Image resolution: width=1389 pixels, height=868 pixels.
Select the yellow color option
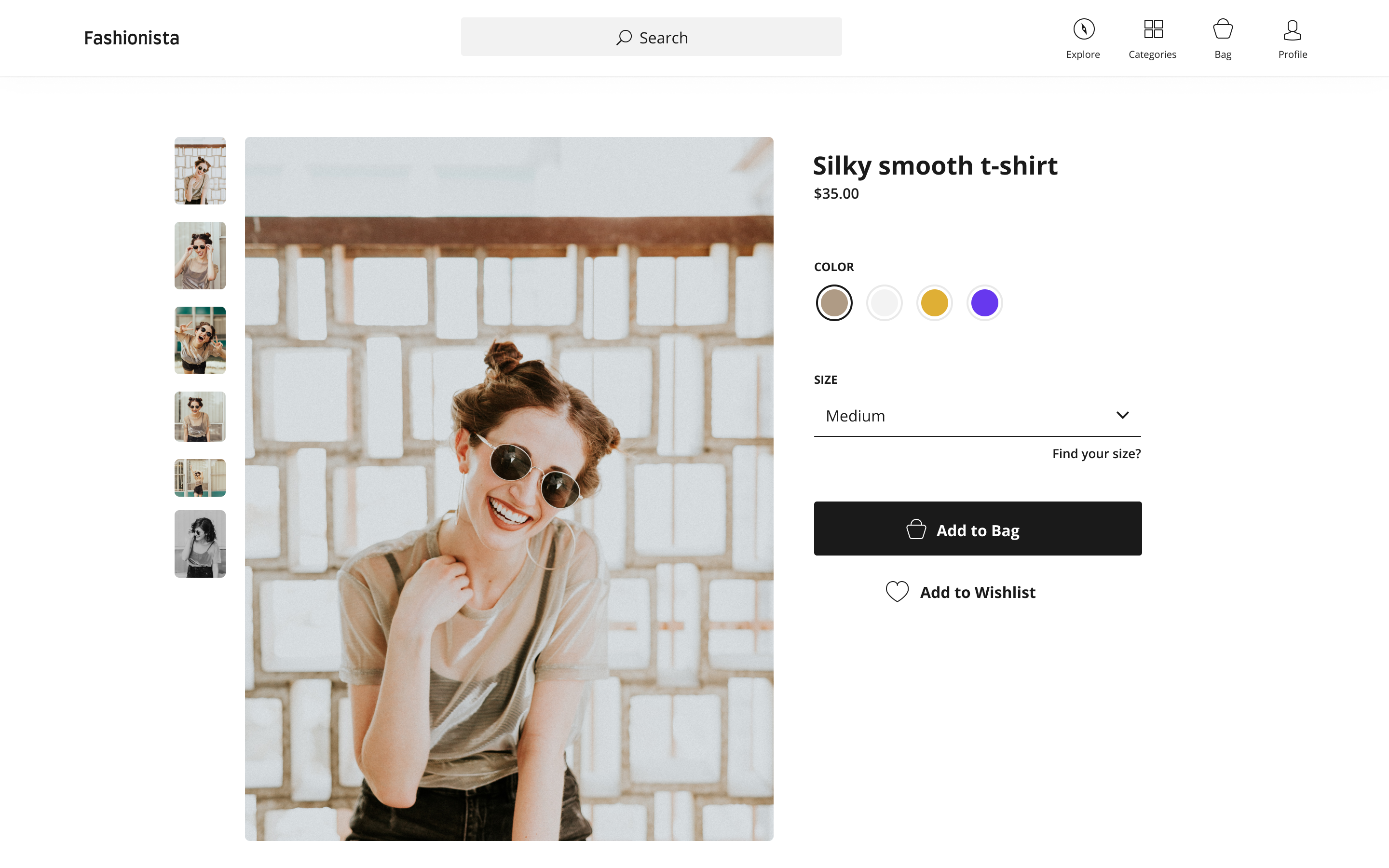point(934,302)
